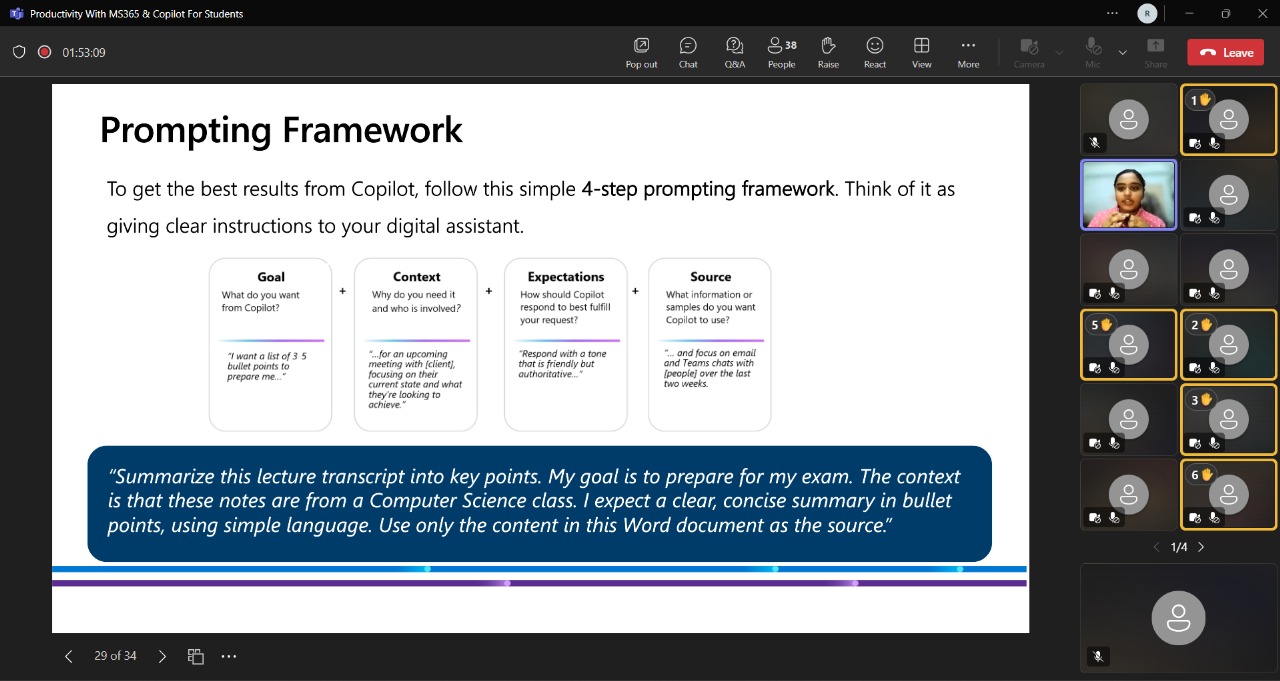Screen dimensions: 1280x681
Task: Show the People list
Action: tap(781, 52)
